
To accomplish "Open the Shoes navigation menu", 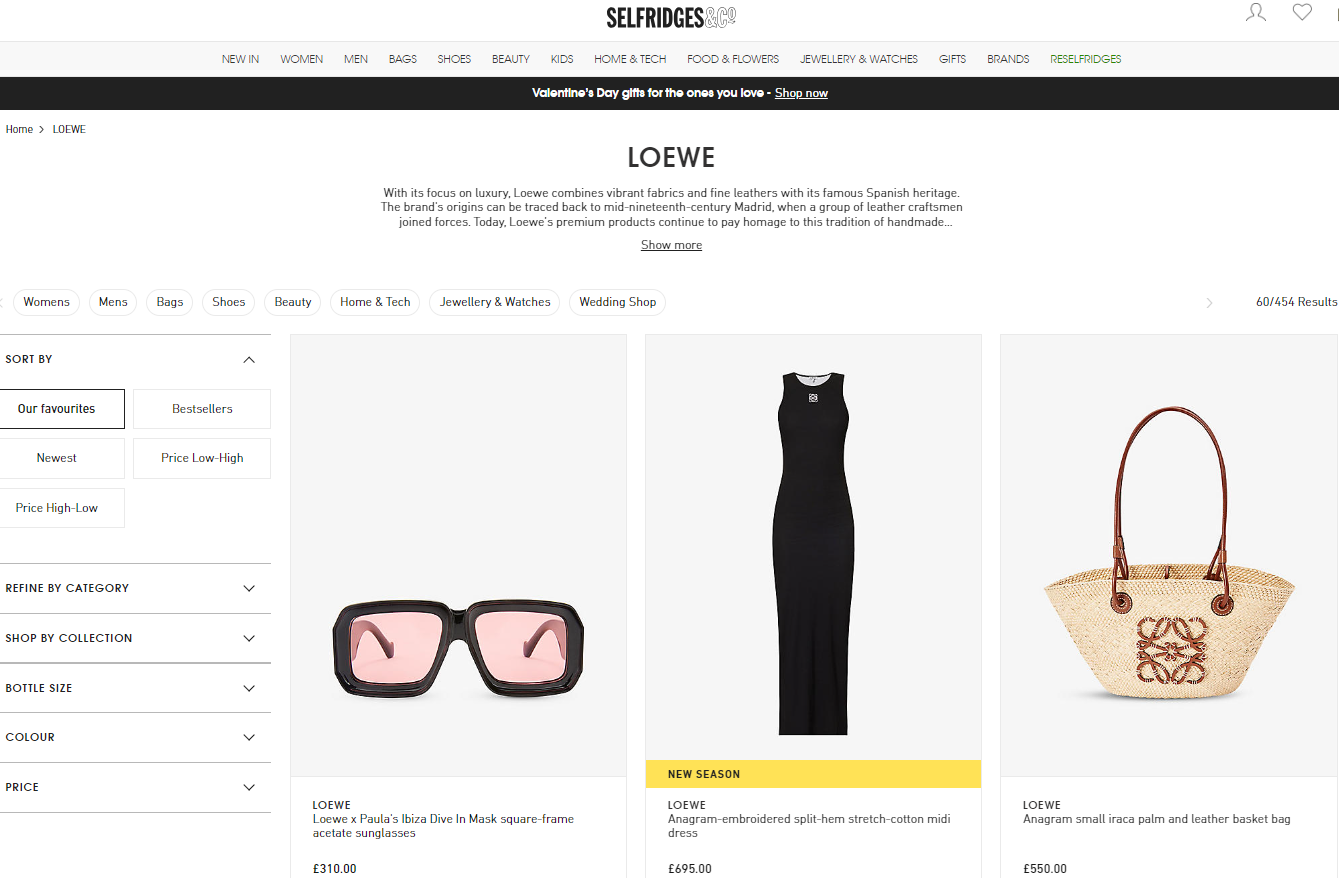I will pos(454,59).
